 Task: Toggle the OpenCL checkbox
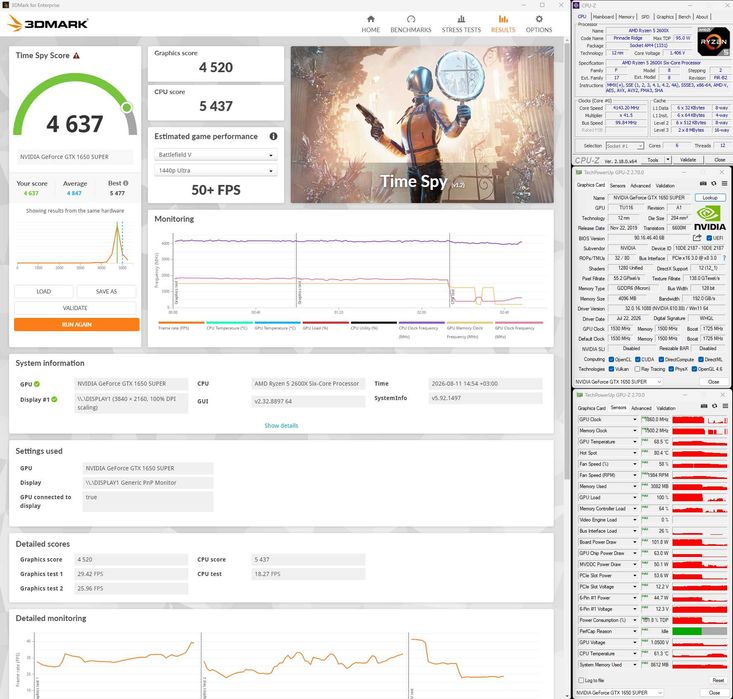pos(611,359)
